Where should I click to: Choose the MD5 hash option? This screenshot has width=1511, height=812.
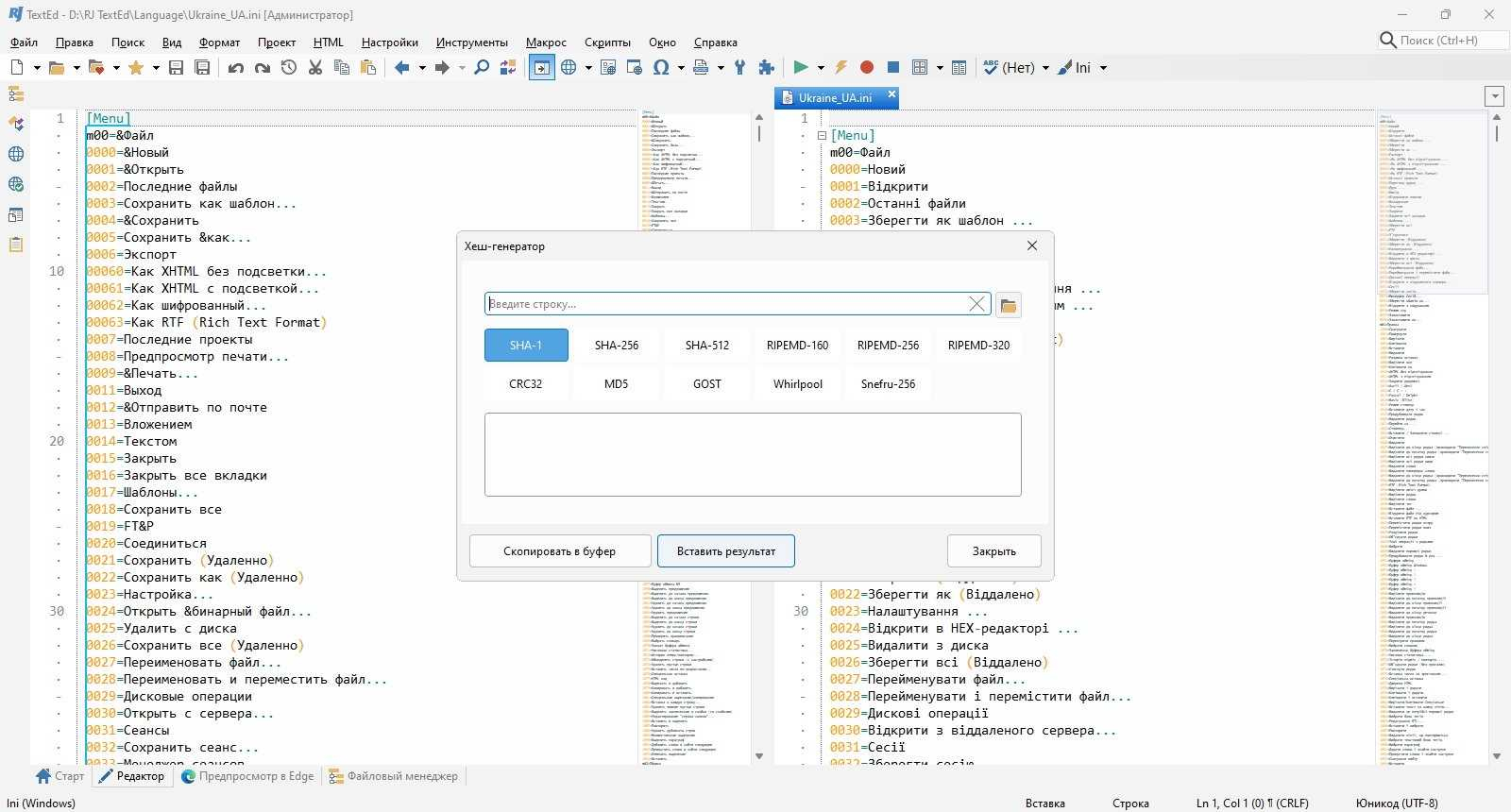[x=617, y=383]
